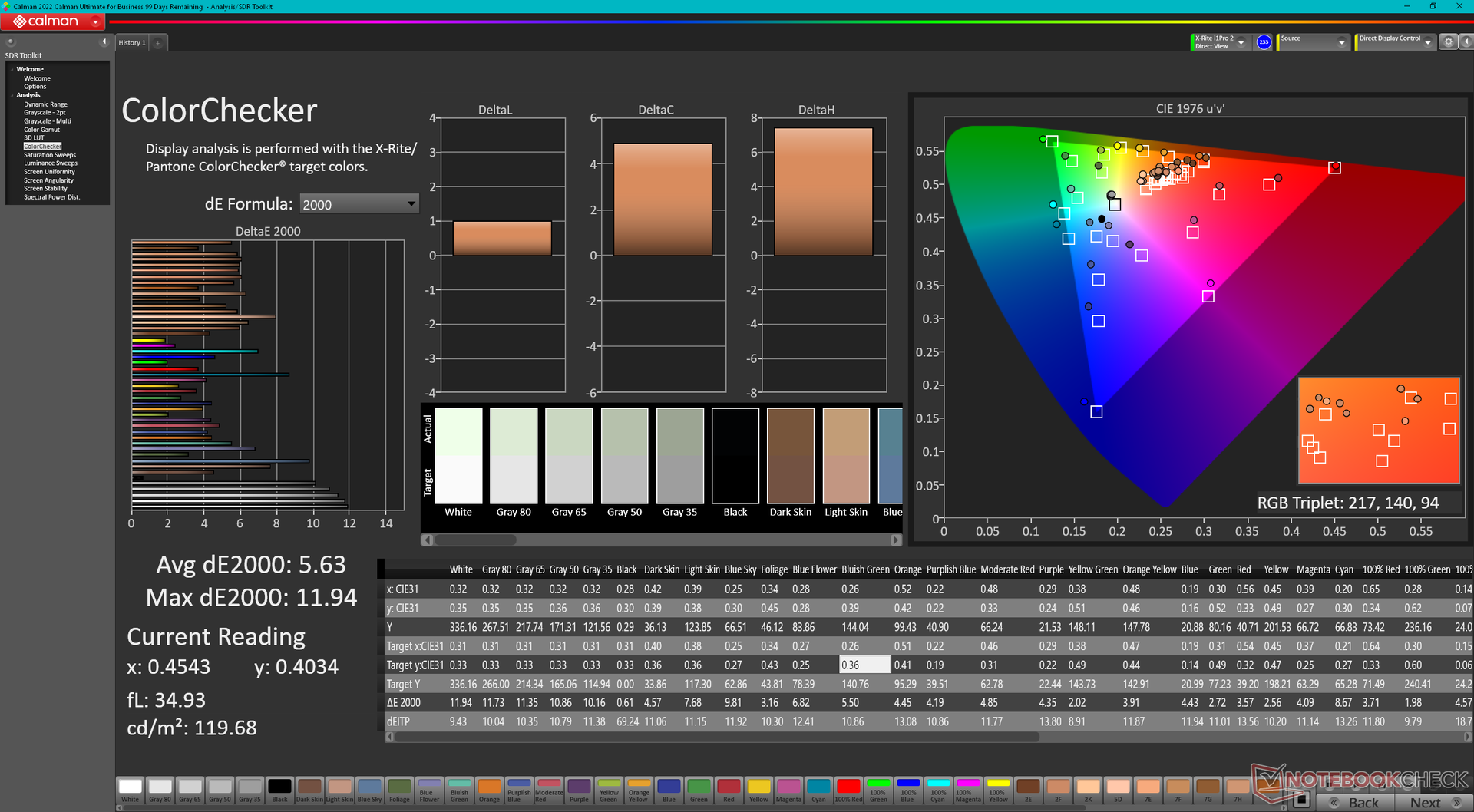This screenshot has width=1474, height=812.
Task: Switch to the History 1 tab
Action: click(132, 43)
